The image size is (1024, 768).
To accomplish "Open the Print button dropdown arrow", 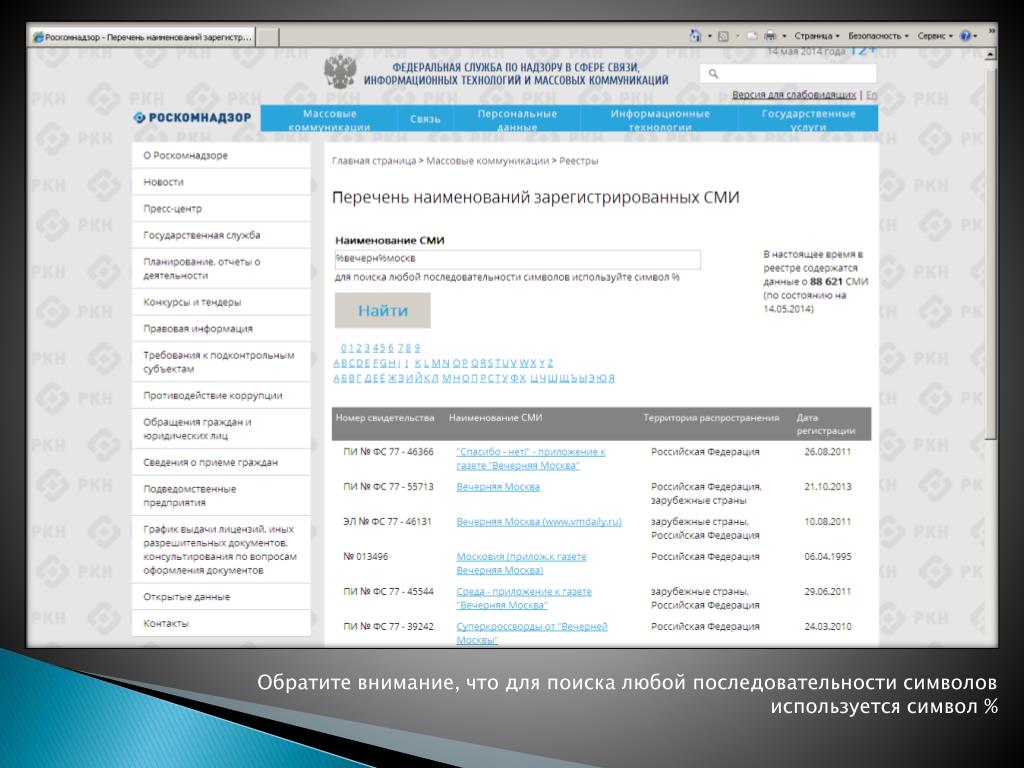I will pyautogui.click(x=784, y=37).
